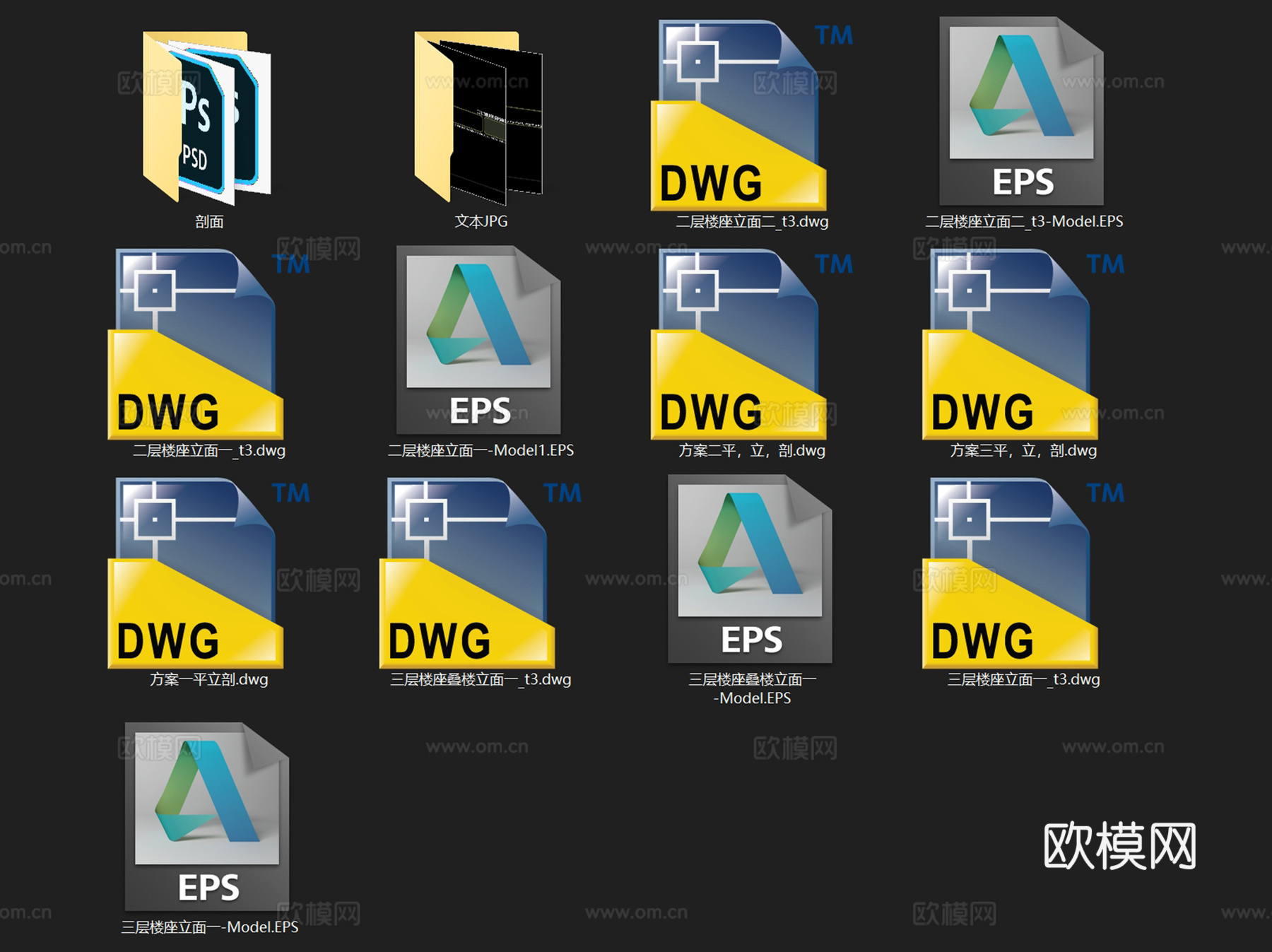Image resolution: width=1272 pixels, height=952 pixels.
Task: Open the 文本JPG folder icon
Action: pos(478,117)
